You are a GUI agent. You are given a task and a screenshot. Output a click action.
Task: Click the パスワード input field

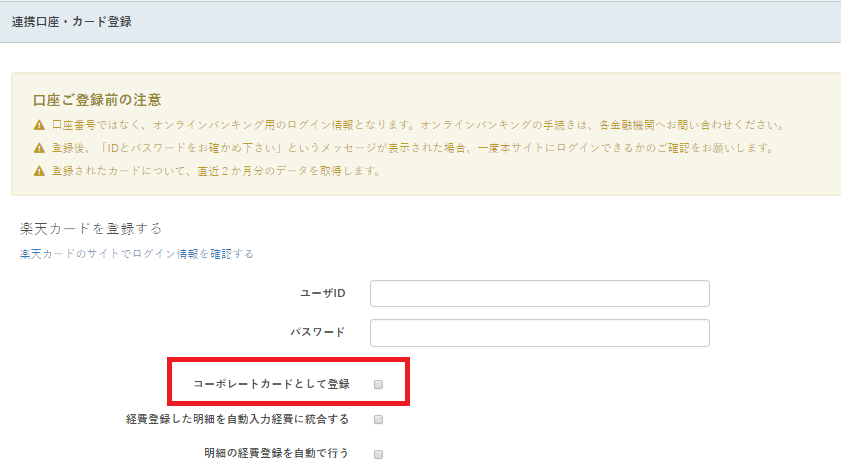pos(540,333)
